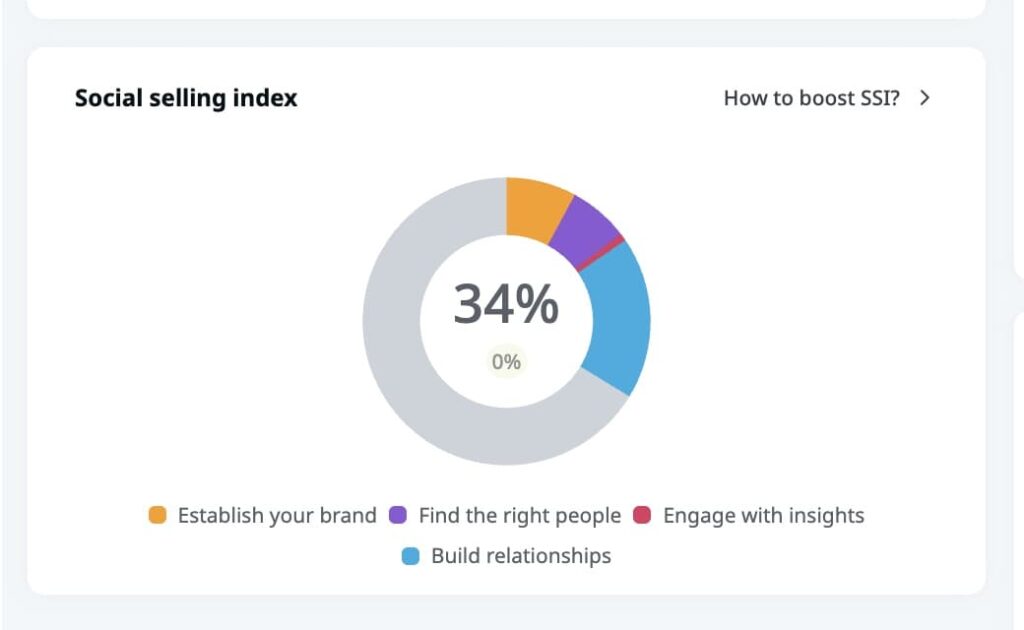Click the 34% score in the chart center
Screen dimensions: 1024x630
click(x=506, y=302)
